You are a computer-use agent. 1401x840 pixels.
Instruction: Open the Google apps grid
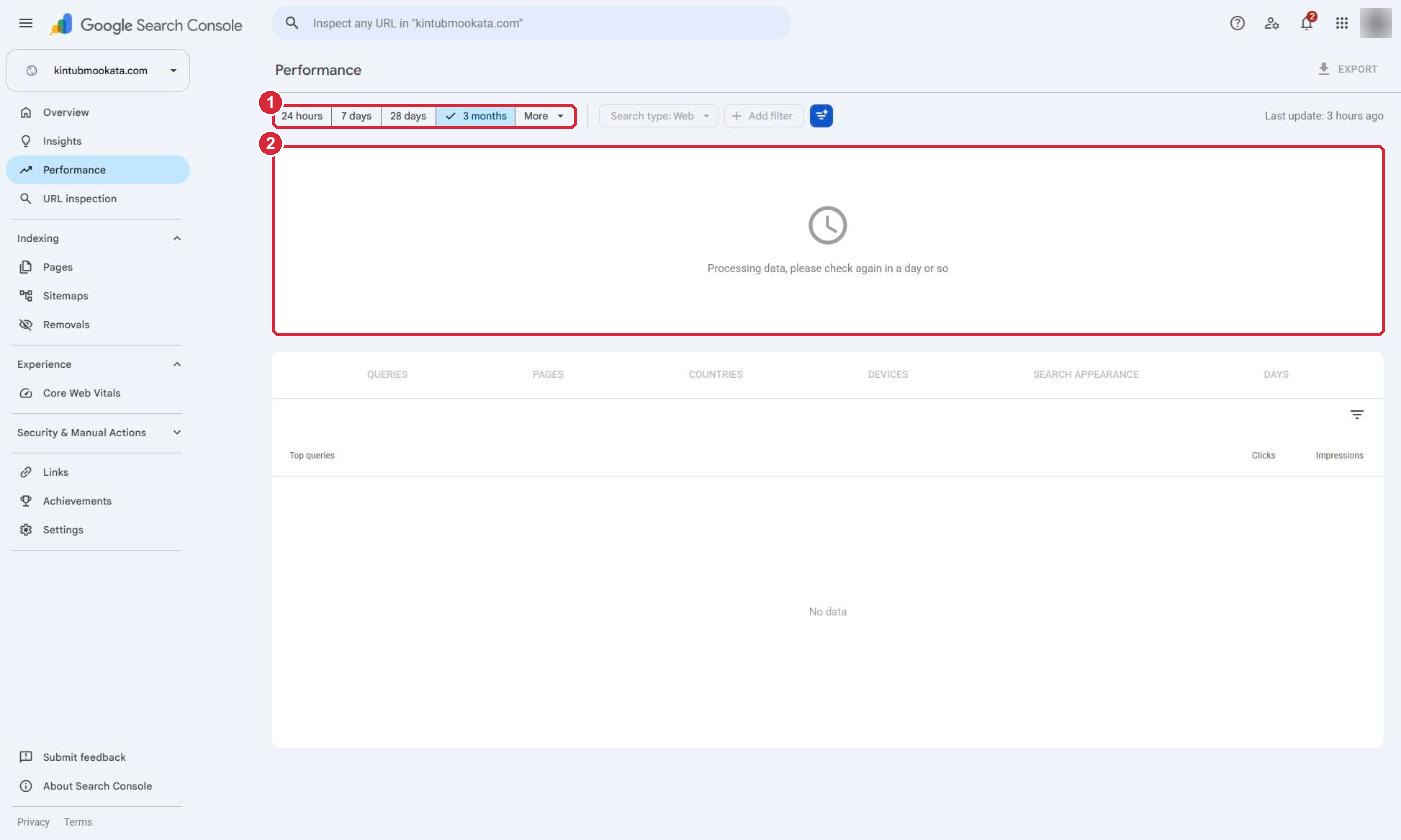[1342, 23]
